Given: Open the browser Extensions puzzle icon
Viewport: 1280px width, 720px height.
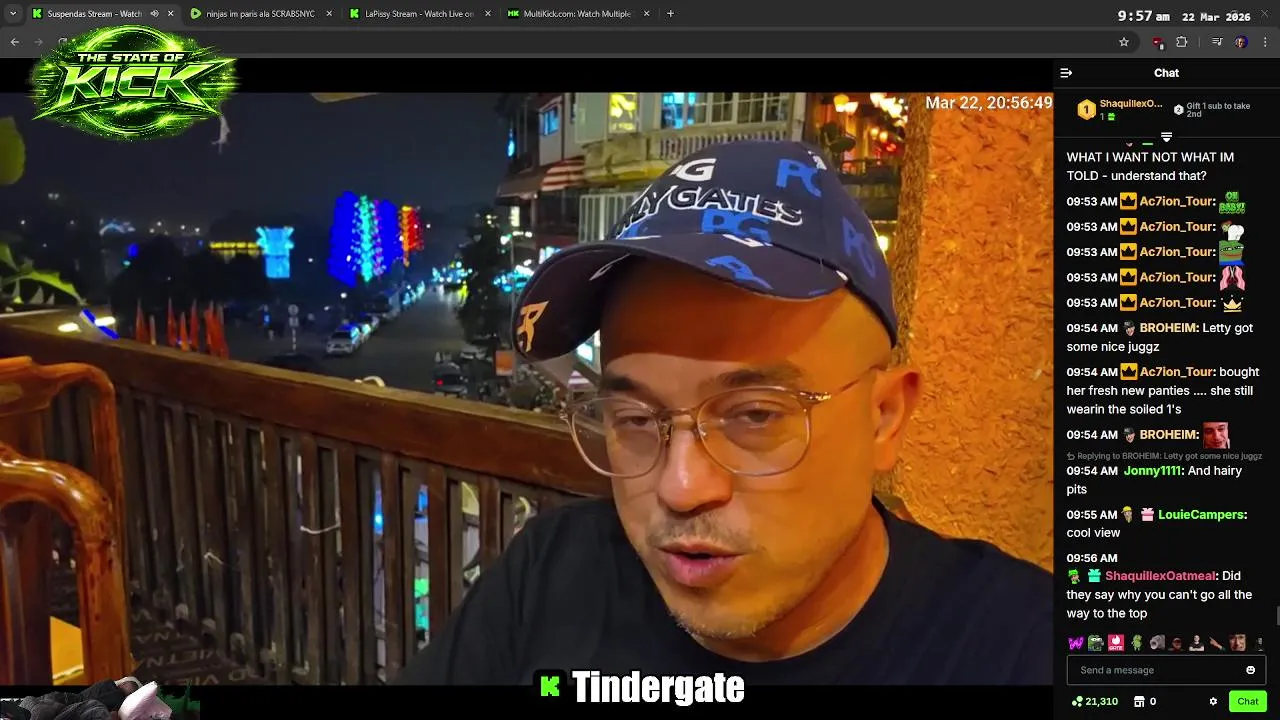Looking at the screenshot, I should click(x=1181, y=42).
